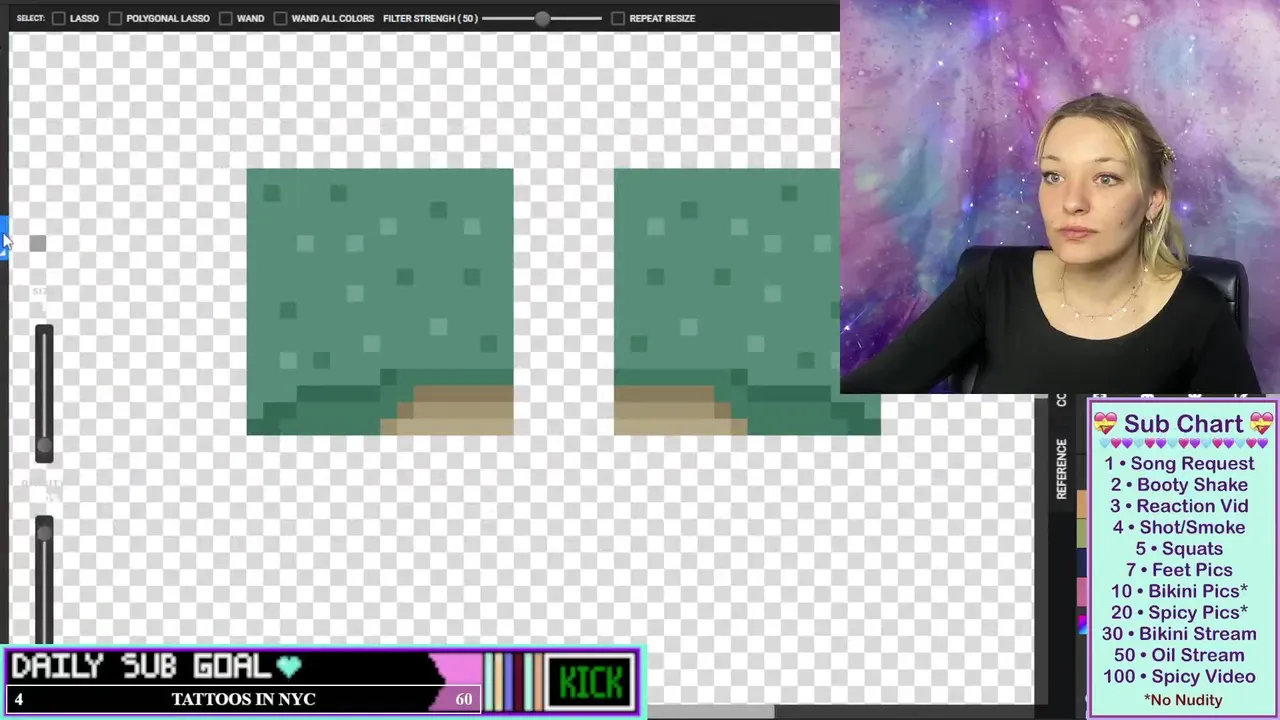This screenshot has height=720, width=1280.
Task: Click the brush size vertical slider
Action: coord(44,394)
